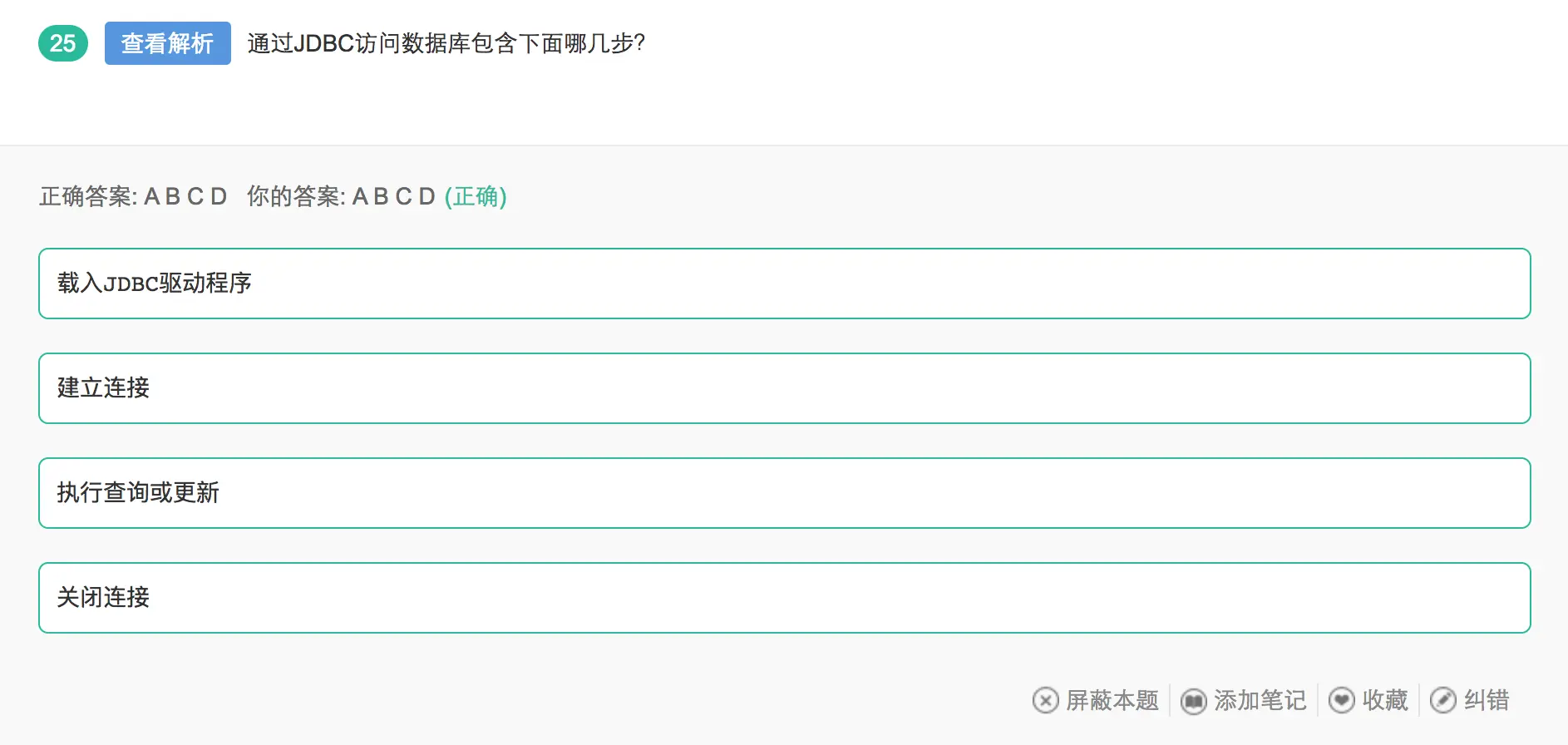Click the word JDBC in question title

click(x=324, y=43)
